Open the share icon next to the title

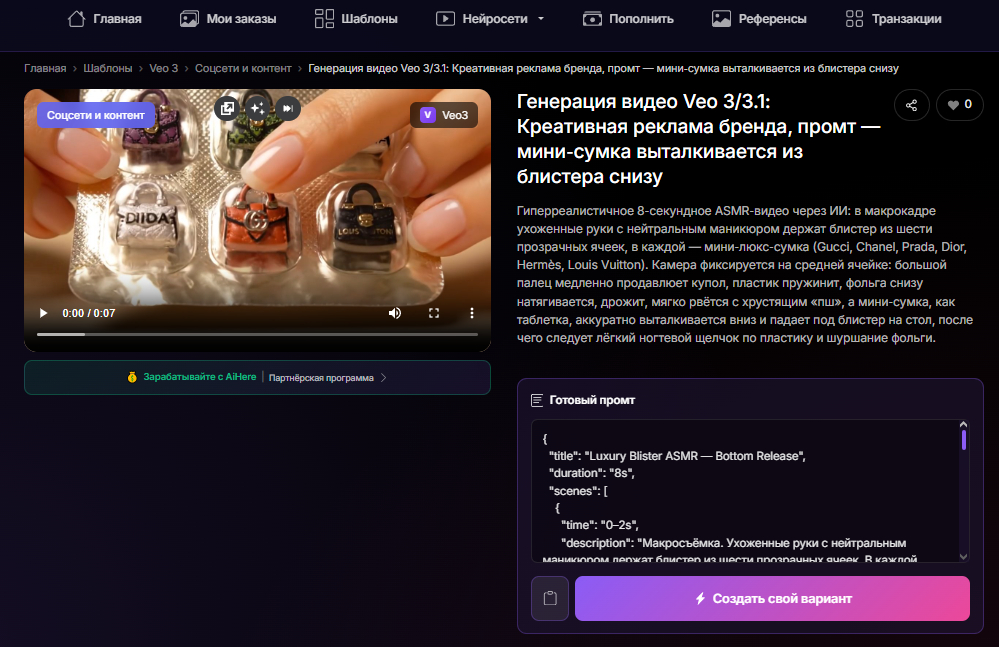pyautogui.click(x=911, y=104)
